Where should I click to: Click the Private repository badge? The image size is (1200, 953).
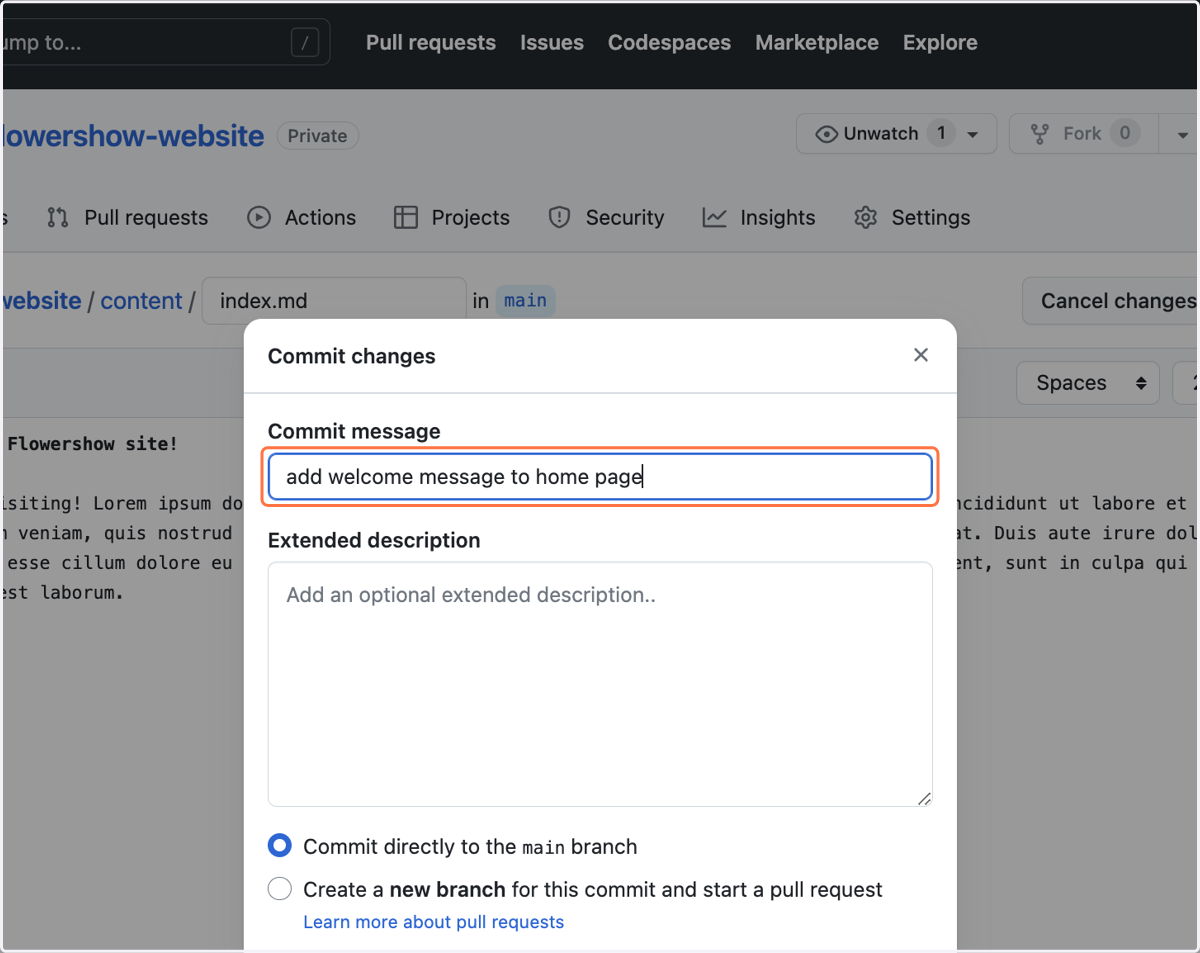pos(318,136)
